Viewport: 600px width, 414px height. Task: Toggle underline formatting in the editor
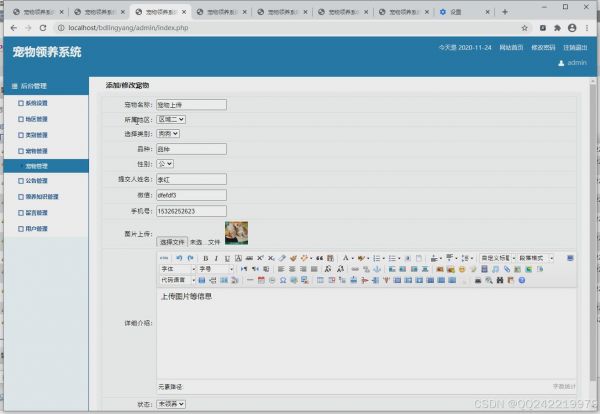coord(227,258)
